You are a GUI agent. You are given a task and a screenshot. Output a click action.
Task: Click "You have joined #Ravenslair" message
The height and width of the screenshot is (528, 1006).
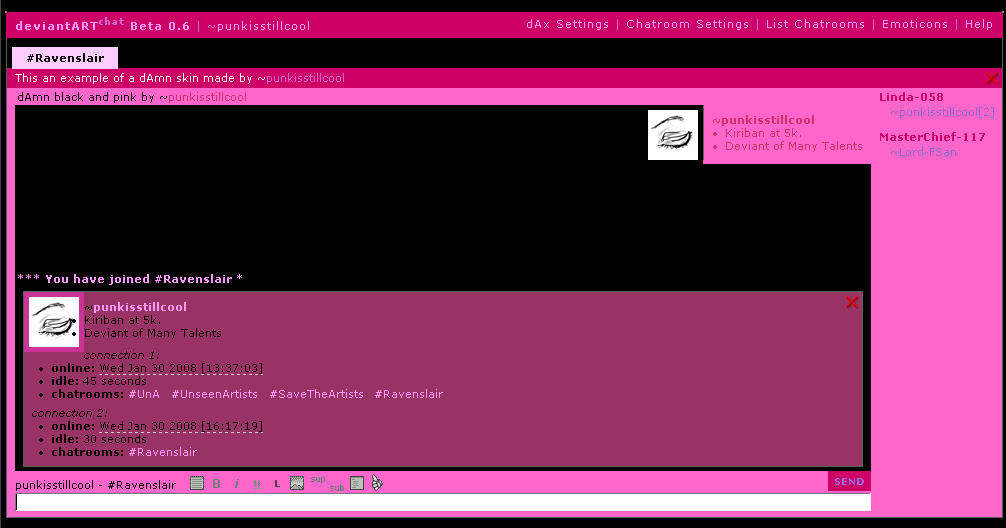[x=130, y=279]
